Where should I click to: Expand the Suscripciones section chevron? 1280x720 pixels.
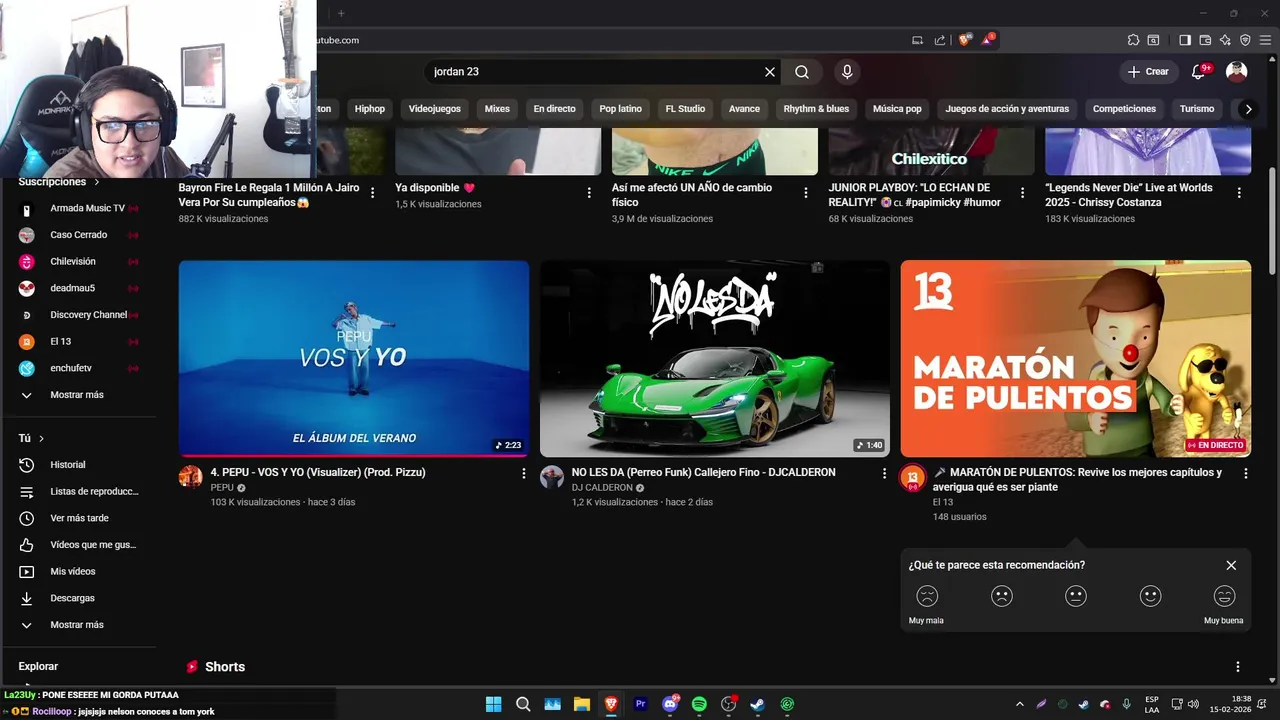click(x=97, y=182)
